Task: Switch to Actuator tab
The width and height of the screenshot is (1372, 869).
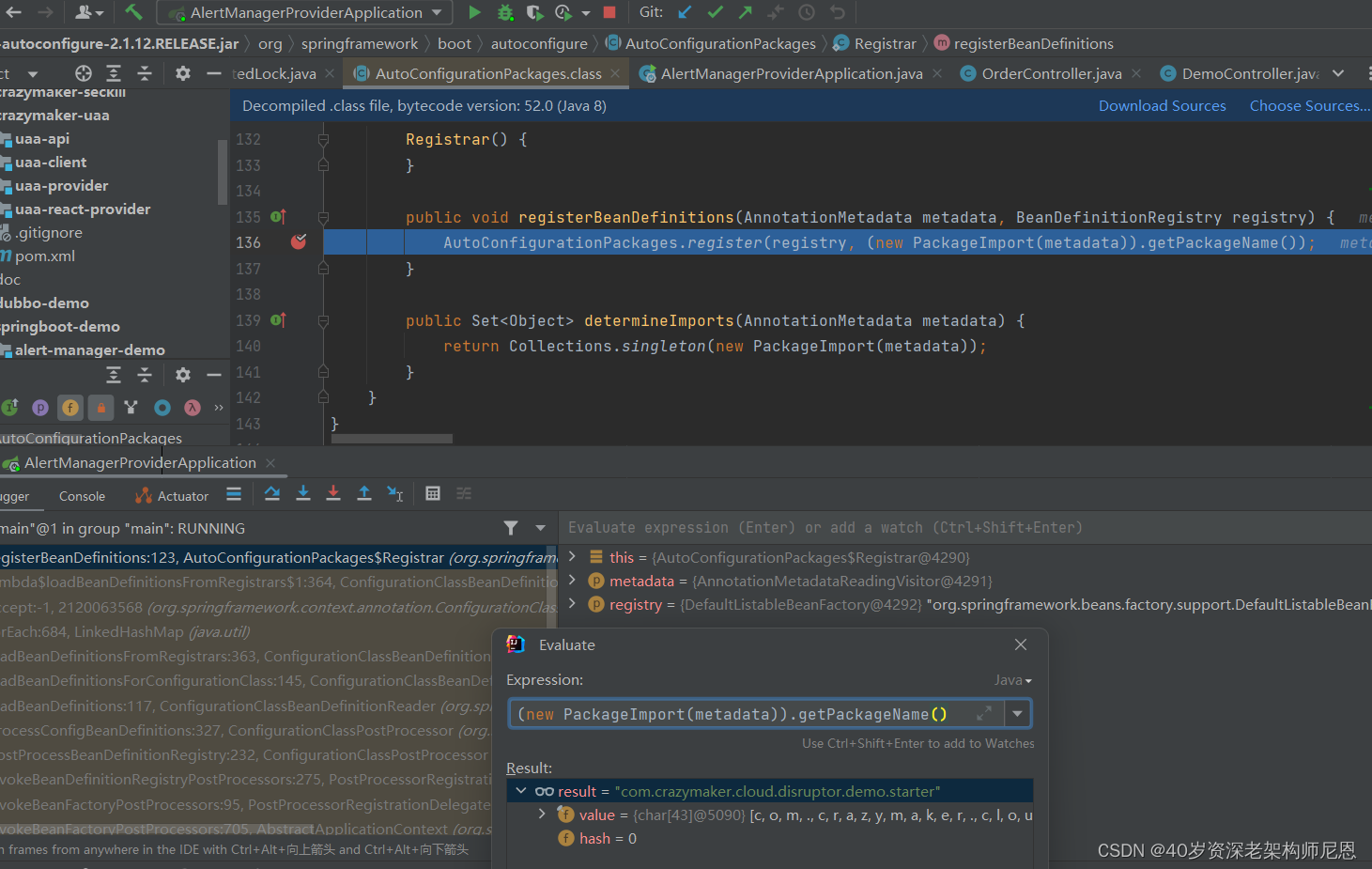Action: tap(173, 496)
